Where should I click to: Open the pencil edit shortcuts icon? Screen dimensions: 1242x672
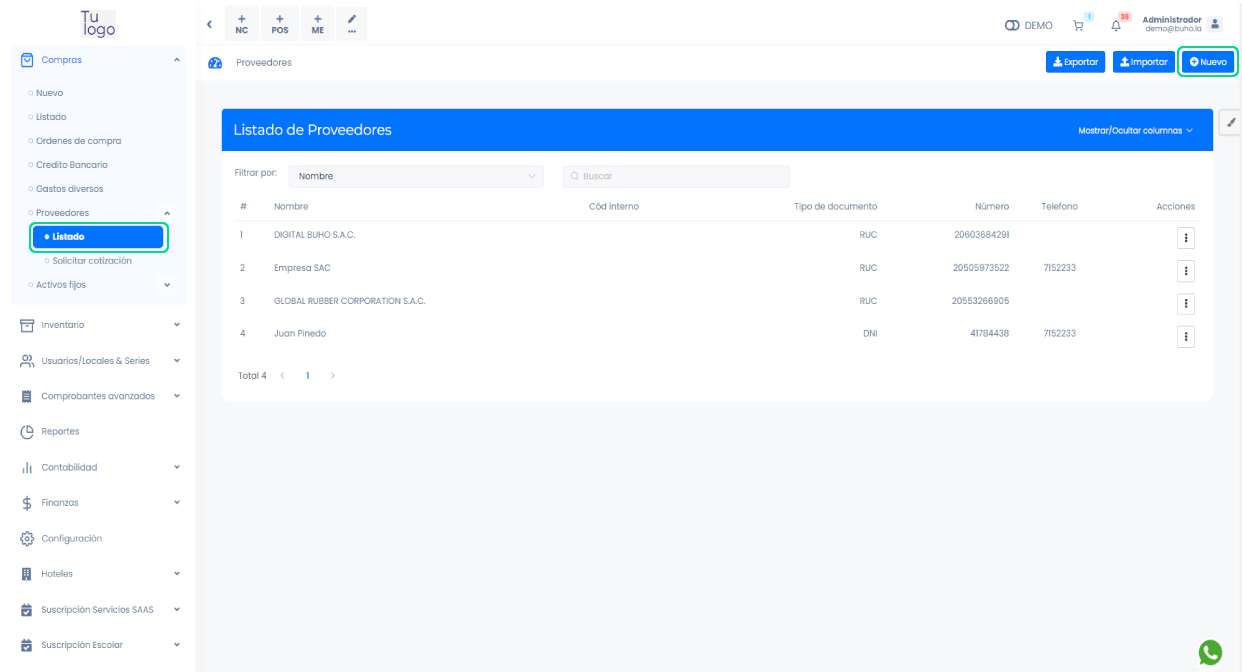tap(352, 24)
